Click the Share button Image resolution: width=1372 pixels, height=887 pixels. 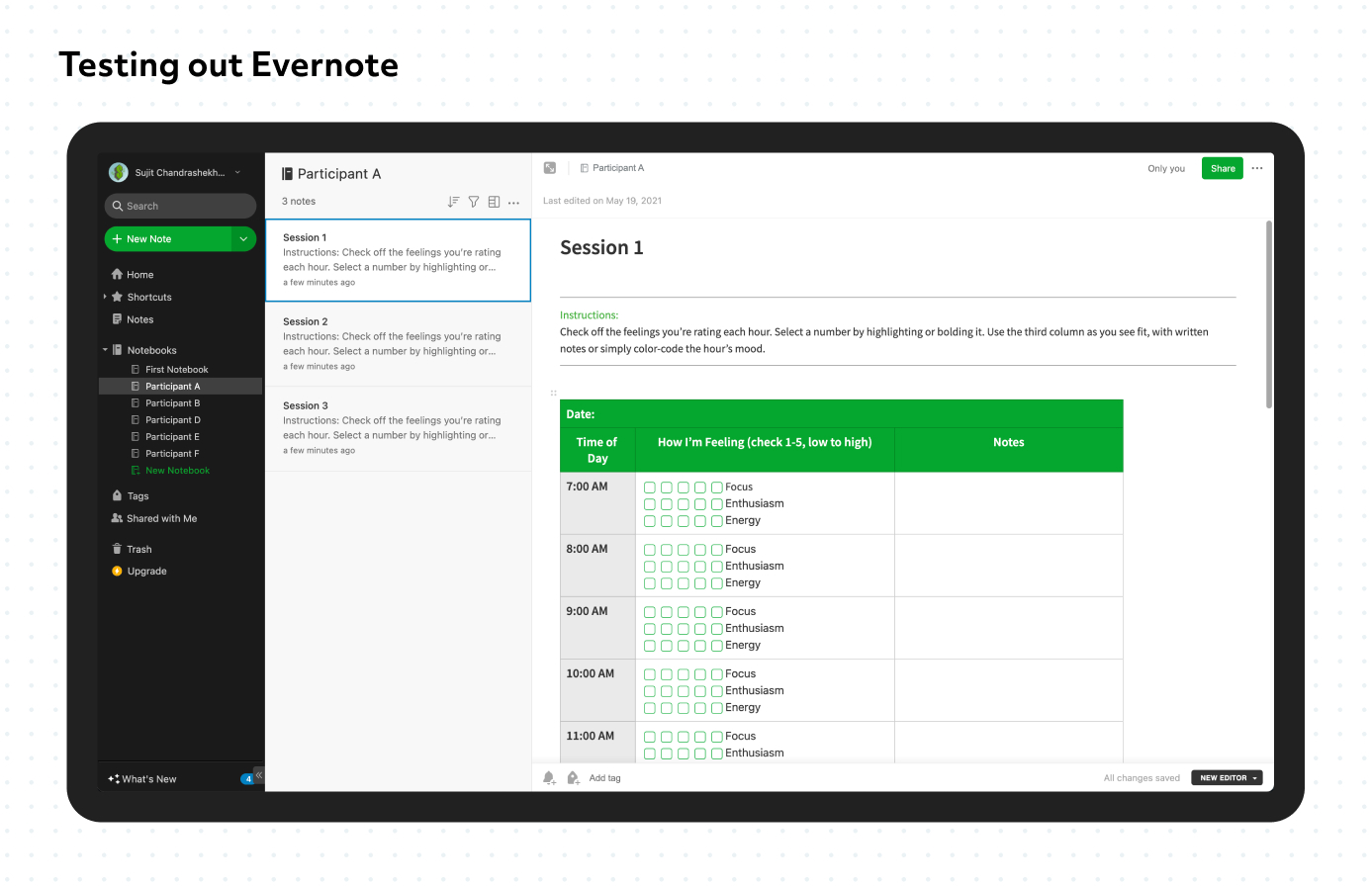pos(1223,168)
